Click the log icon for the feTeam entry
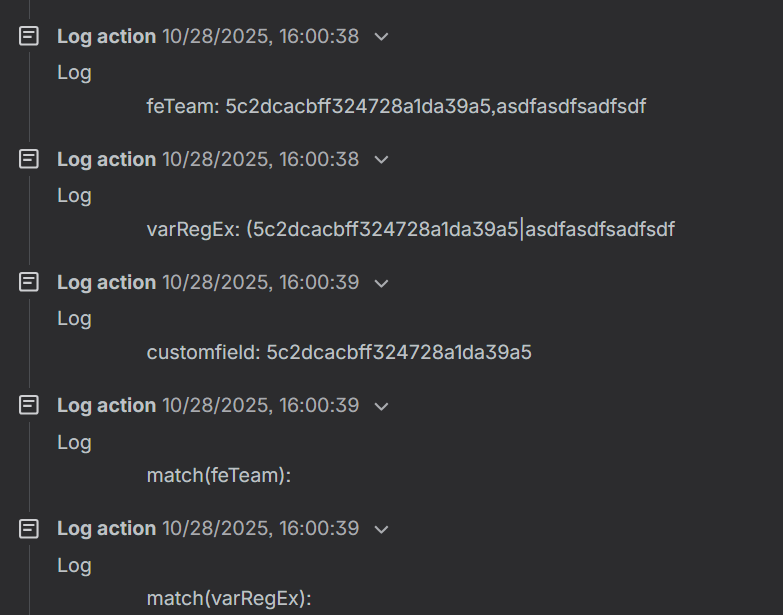Image resolution: width=783 pixels, height=615 pixels. [30, 36]
